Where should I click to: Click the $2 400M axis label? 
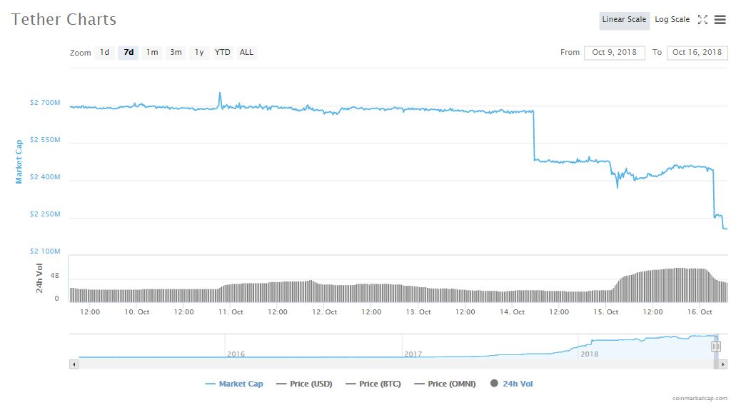pos(45,177)
